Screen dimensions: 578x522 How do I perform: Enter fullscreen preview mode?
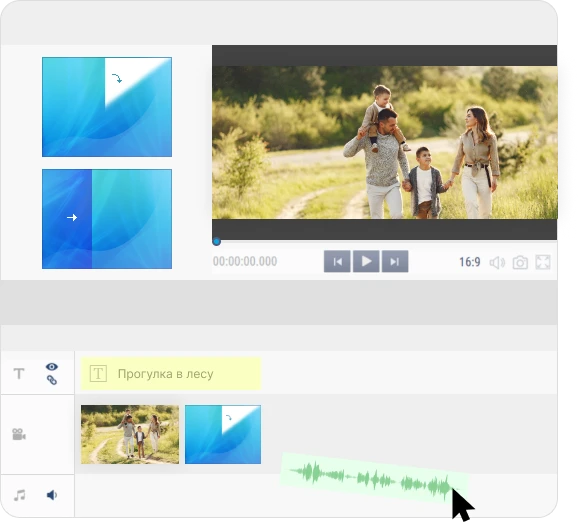543,262
